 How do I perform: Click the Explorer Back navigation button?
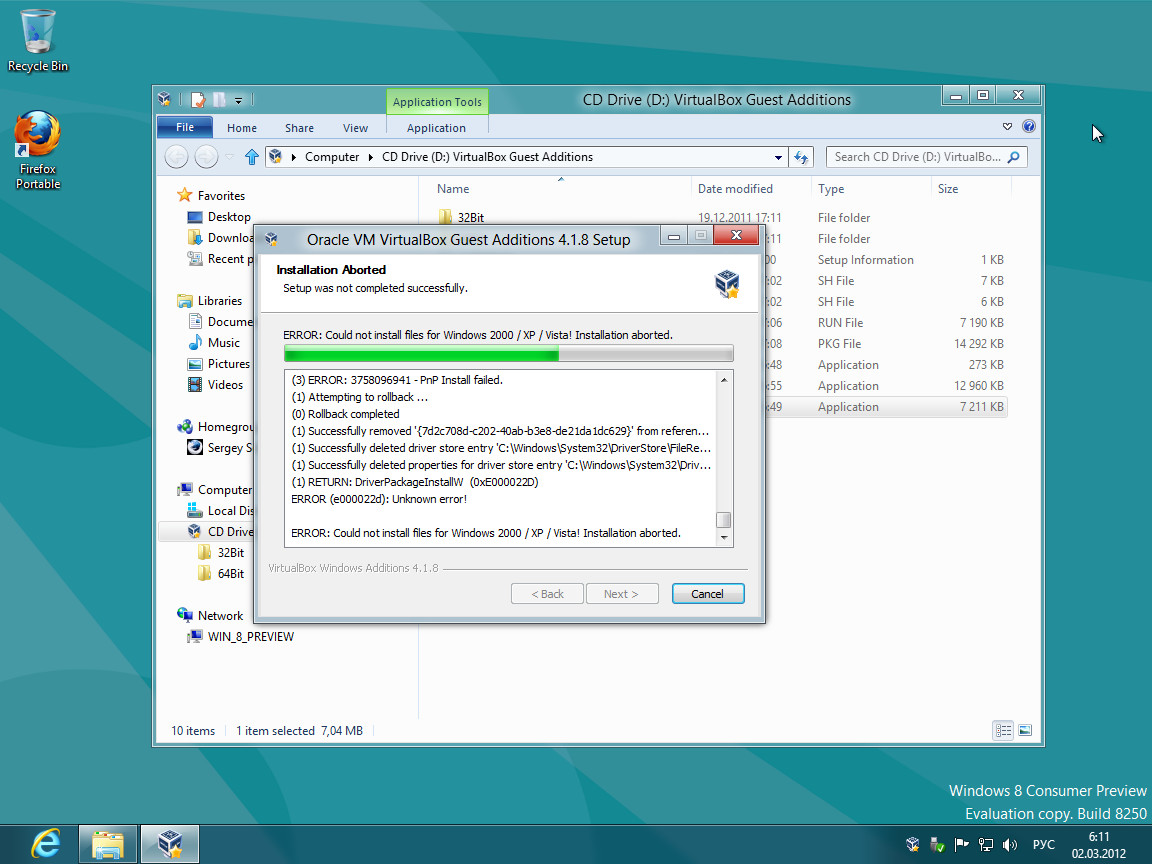[176, 156]
